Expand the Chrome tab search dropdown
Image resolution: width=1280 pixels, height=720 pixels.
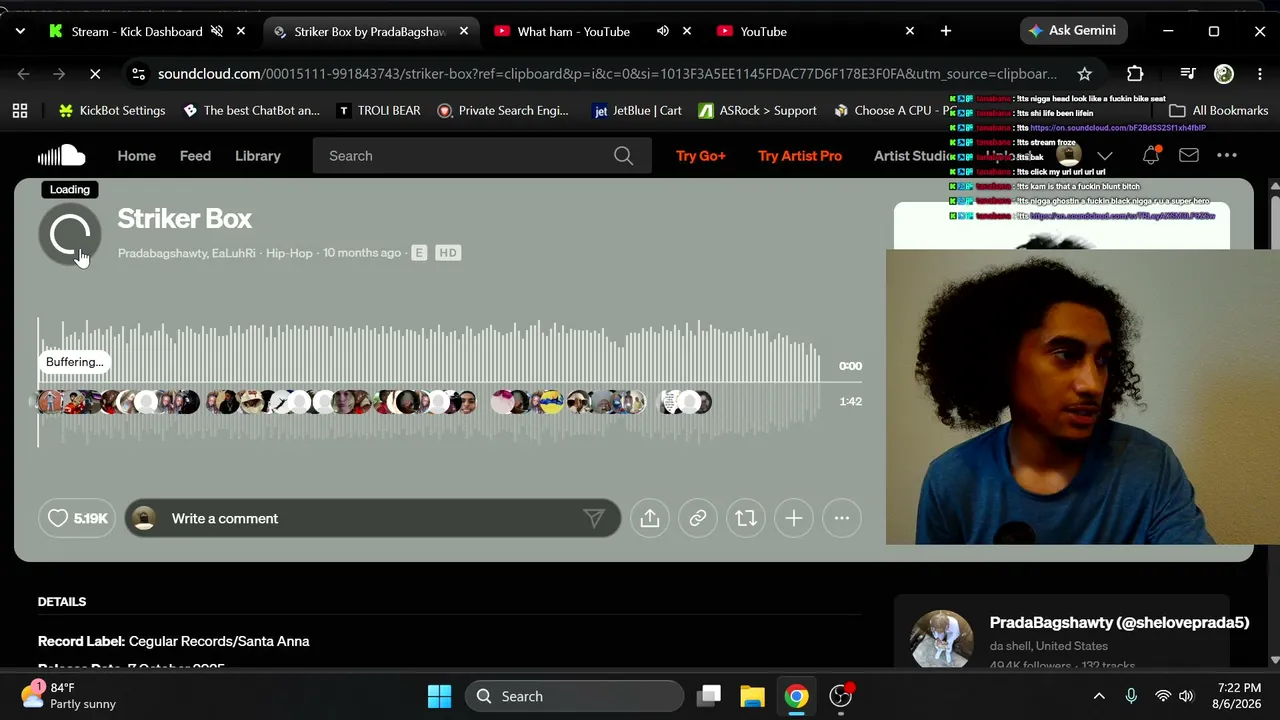click(x=20, y=32)
